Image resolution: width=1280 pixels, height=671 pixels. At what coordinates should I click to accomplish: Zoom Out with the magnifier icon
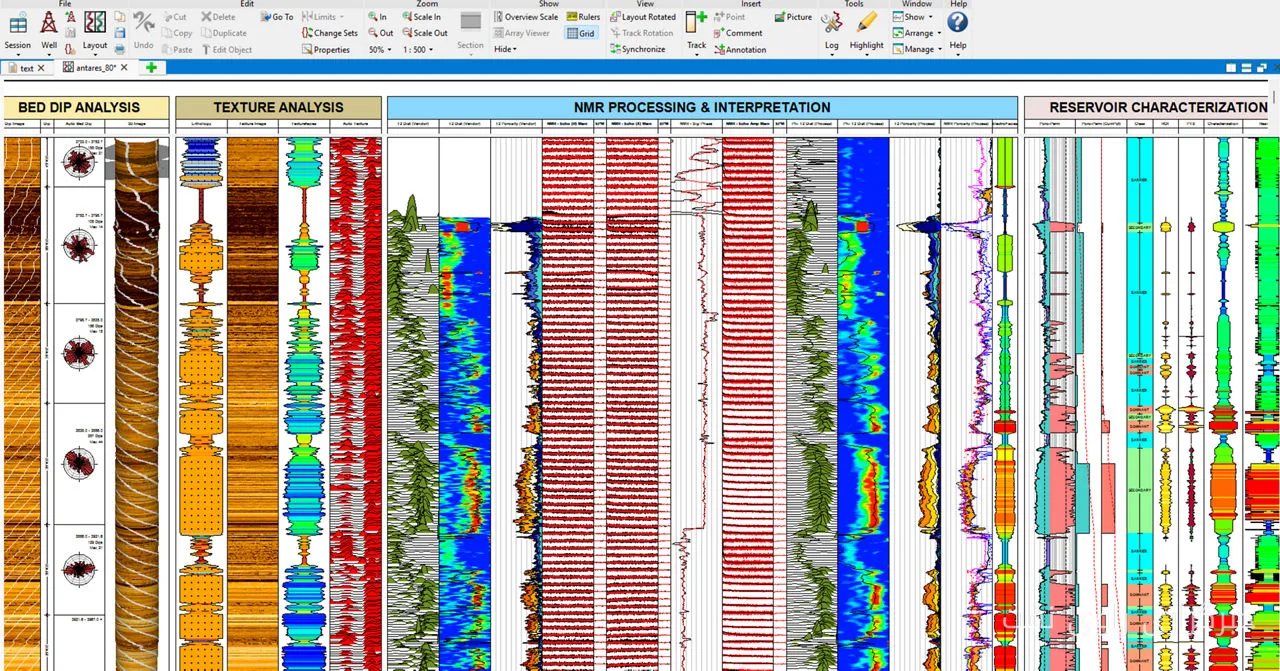pos(380,33)
